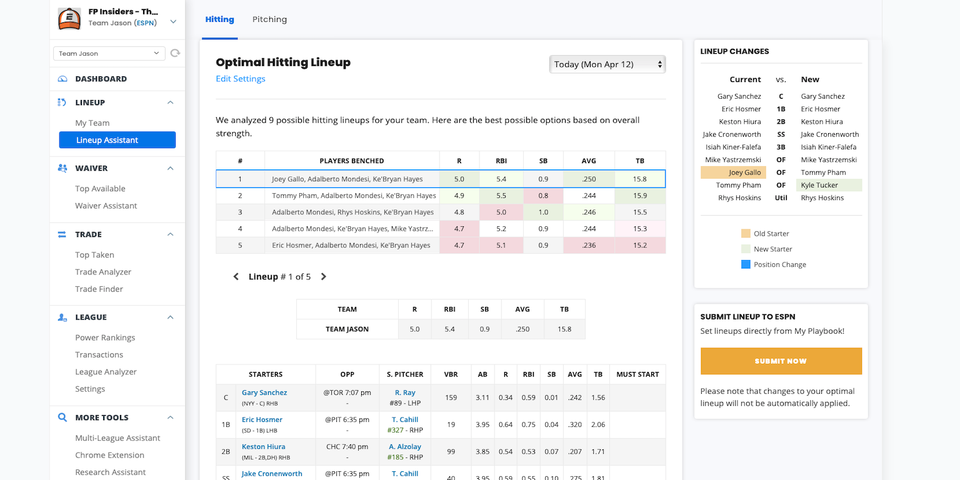Select lineup option row 5 benching Eric Hosmer
960x480 pixels.
441,246
